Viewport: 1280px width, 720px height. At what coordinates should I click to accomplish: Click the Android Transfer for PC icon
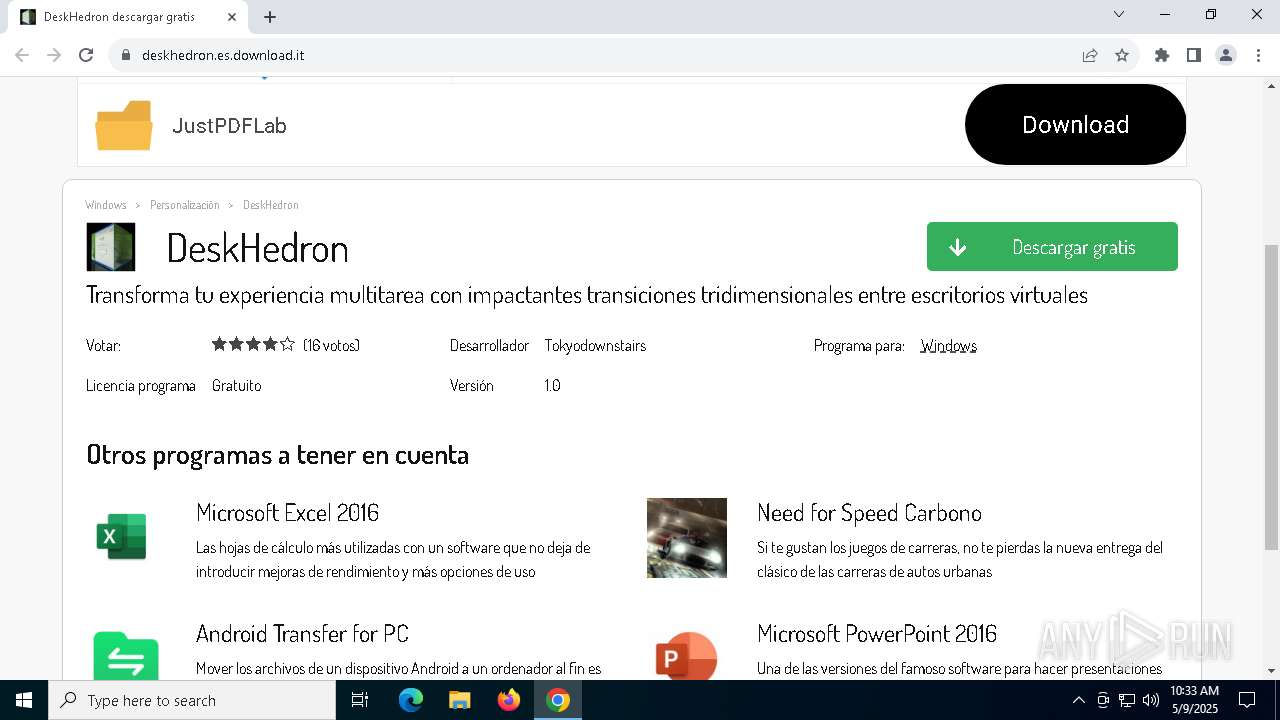[x=126, y=655]
